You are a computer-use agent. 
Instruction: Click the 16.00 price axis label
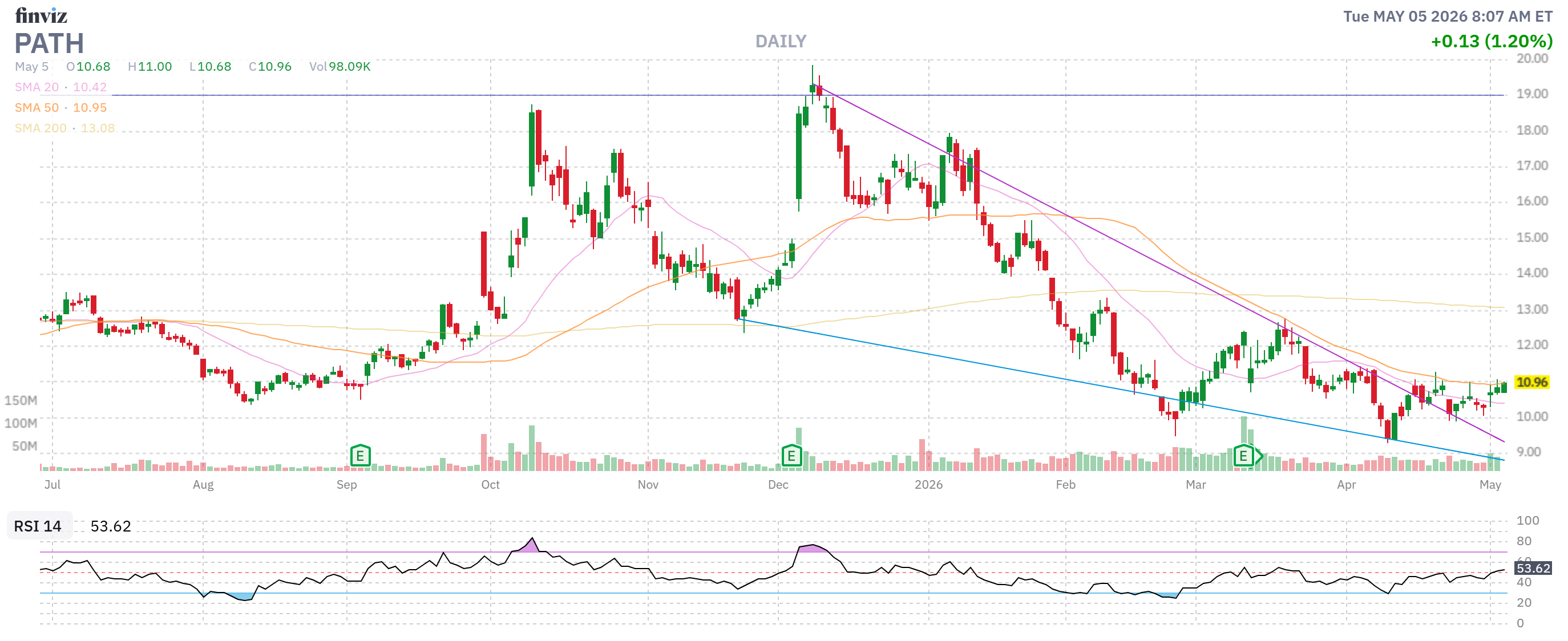[x=1532, y=201]
